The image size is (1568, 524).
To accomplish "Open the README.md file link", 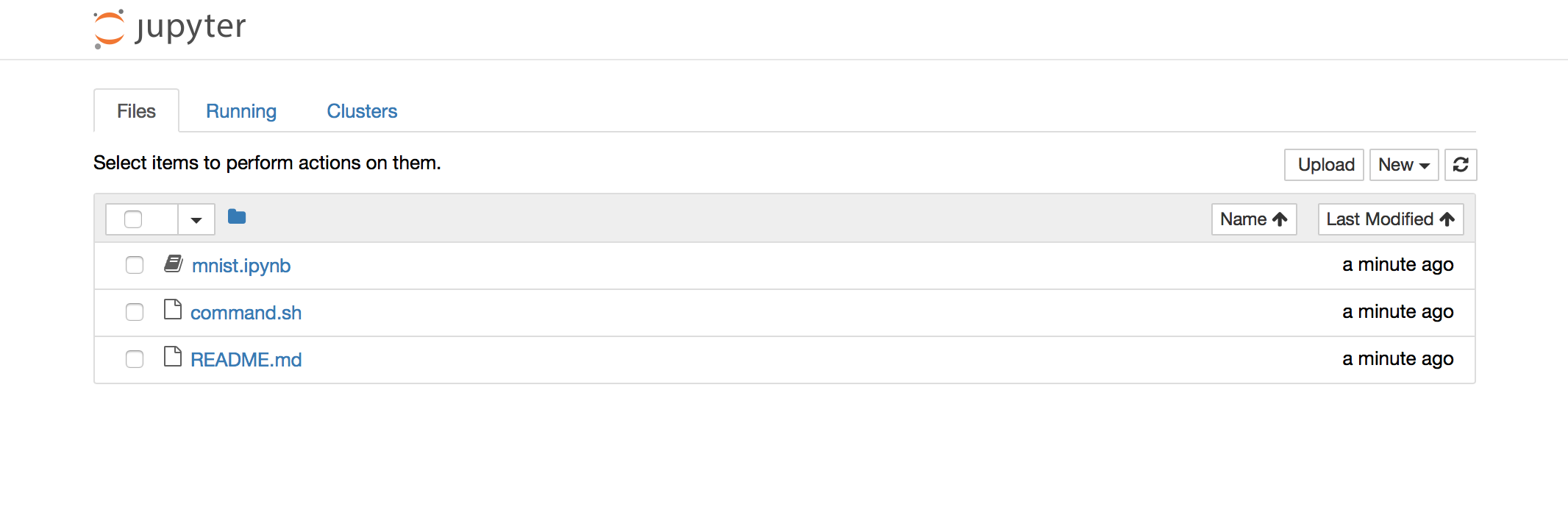I will coord(246,360).
